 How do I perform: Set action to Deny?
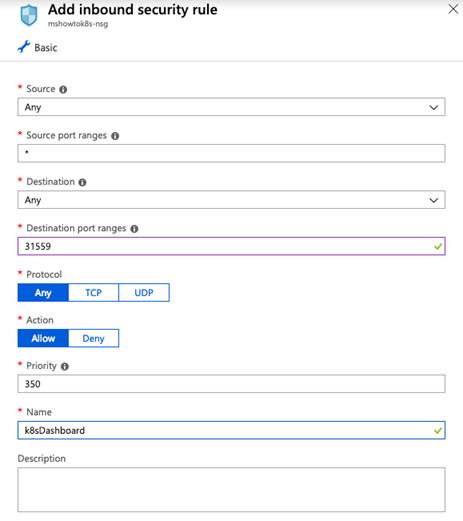tap(94, 338)
